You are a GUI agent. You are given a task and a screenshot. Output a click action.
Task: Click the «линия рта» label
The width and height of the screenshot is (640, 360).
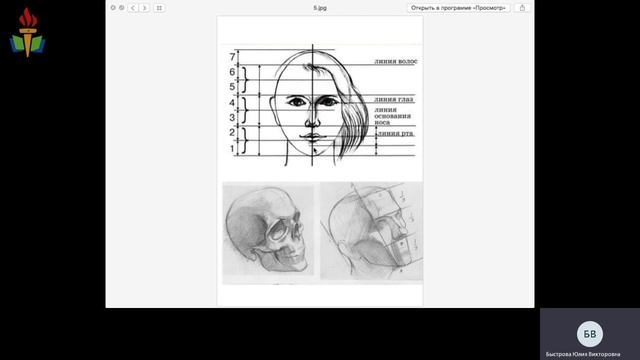pos(395,133)
